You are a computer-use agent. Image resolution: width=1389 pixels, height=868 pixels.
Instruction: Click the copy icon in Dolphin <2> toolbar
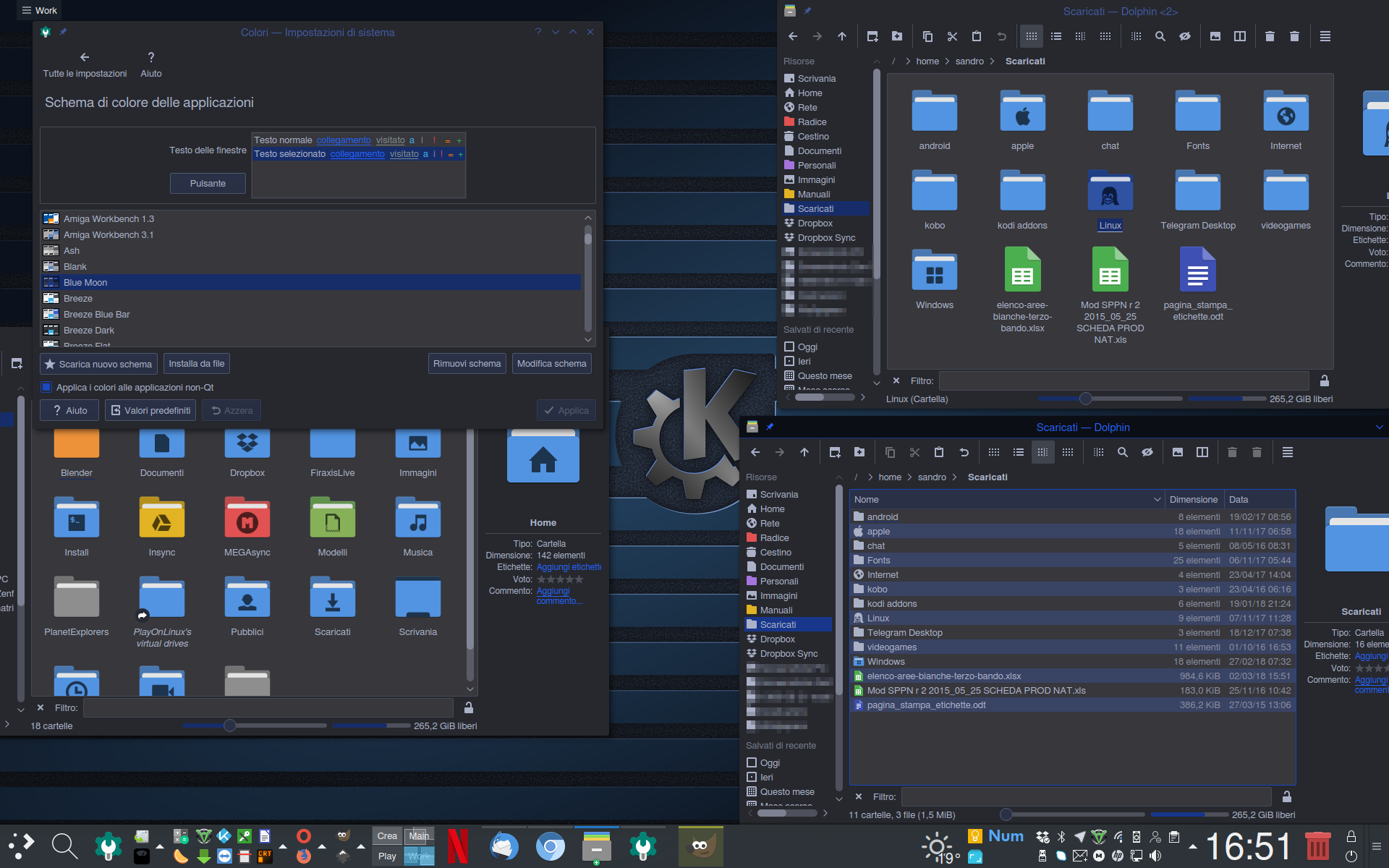pos(927,36)
